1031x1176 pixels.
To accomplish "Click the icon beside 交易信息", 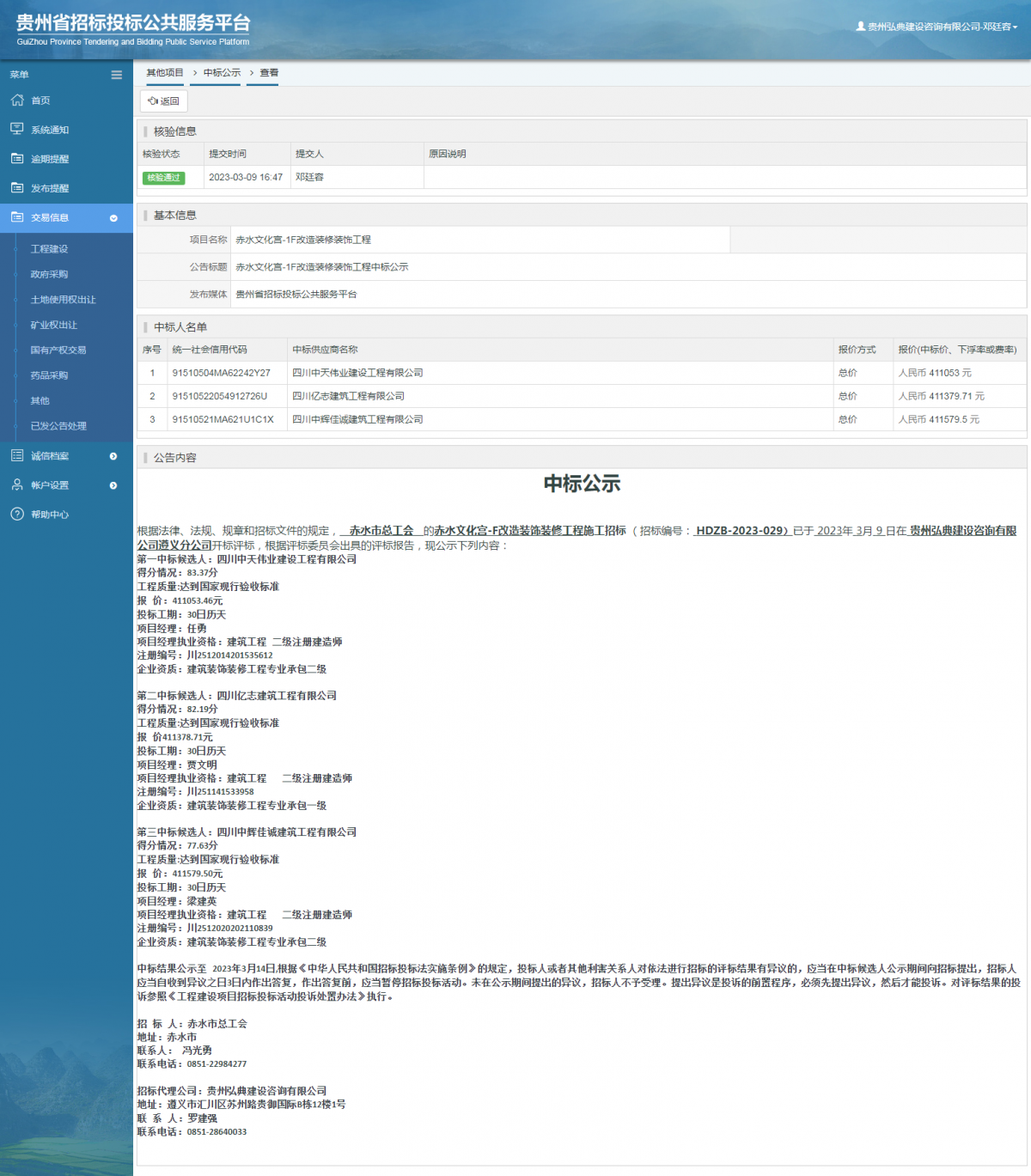I will 17,217.
